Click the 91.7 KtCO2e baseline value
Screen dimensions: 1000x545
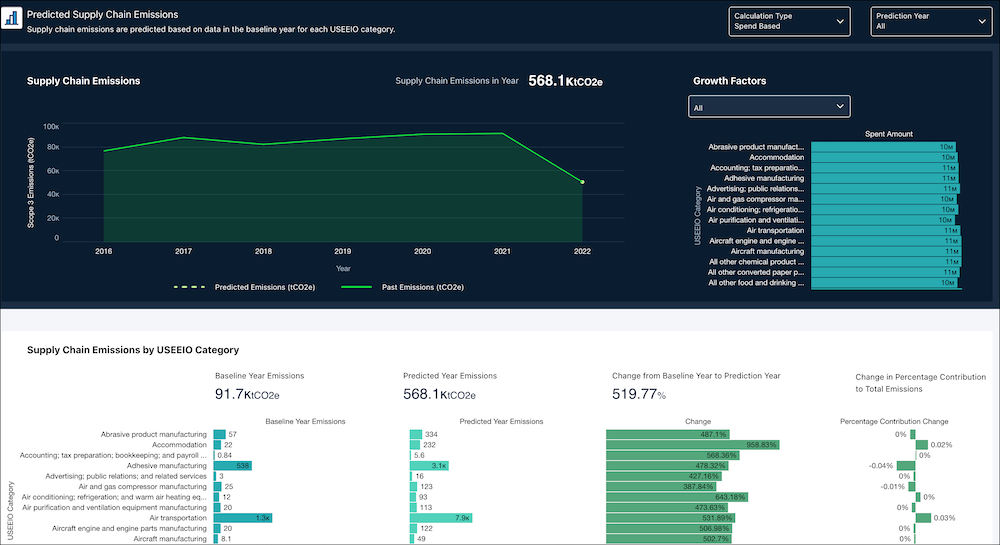tap(247, 395)
